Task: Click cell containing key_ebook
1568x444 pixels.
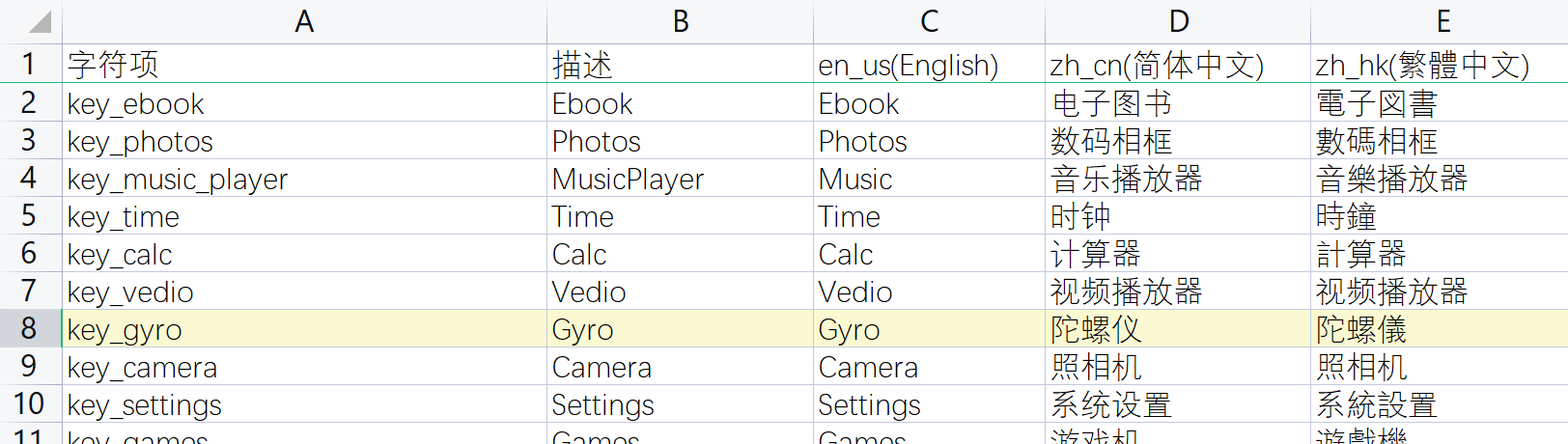Action: (304, 103)
